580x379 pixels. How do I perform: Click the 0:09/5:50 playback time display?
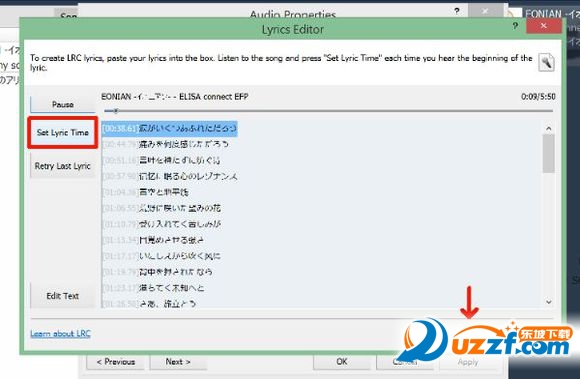pos(538,97)
